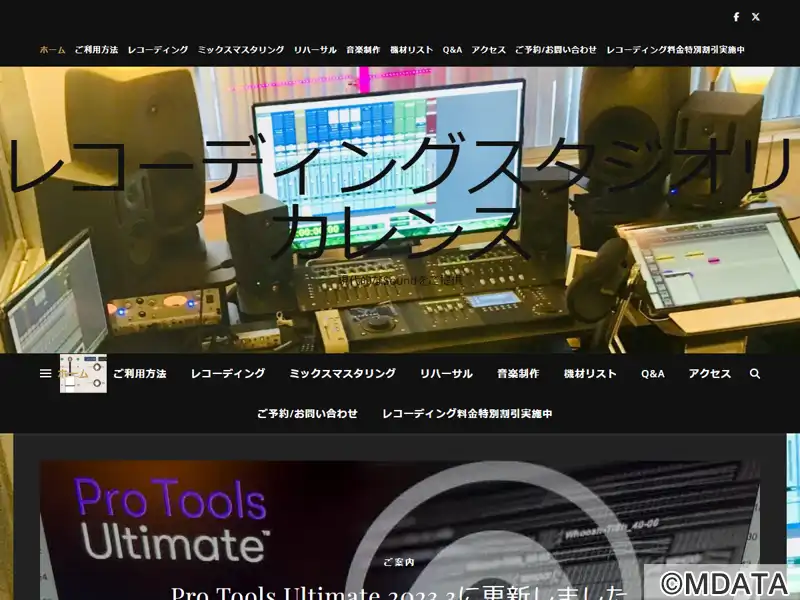Open the Pro Tools Ultimate 2023.3 post title
This screenshot has width=800, height=600.
pyautogui.click(x=399, y=592)
